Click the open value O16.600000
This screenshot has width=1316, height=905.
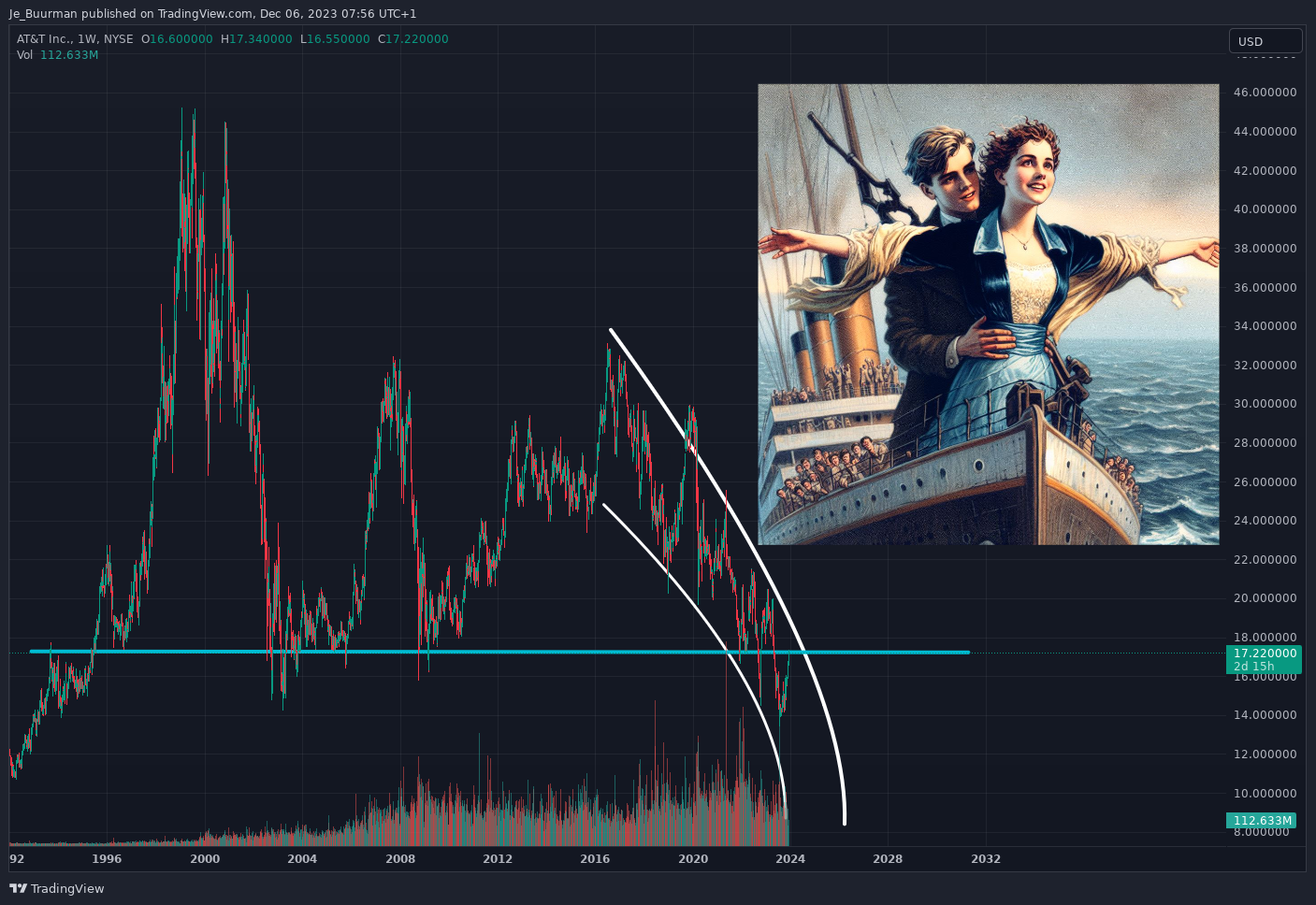(x=177, y=39)
